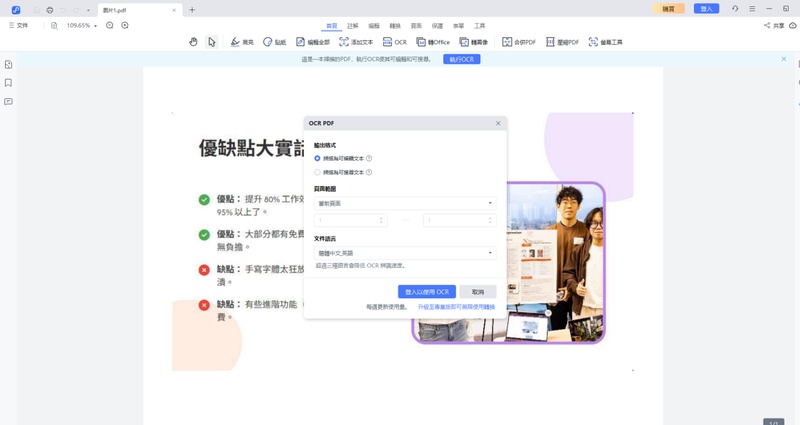The width and height of the screenshot is (800, 425).
Task: Switch to the 編輯 edit tab
Action: point(374,26)
